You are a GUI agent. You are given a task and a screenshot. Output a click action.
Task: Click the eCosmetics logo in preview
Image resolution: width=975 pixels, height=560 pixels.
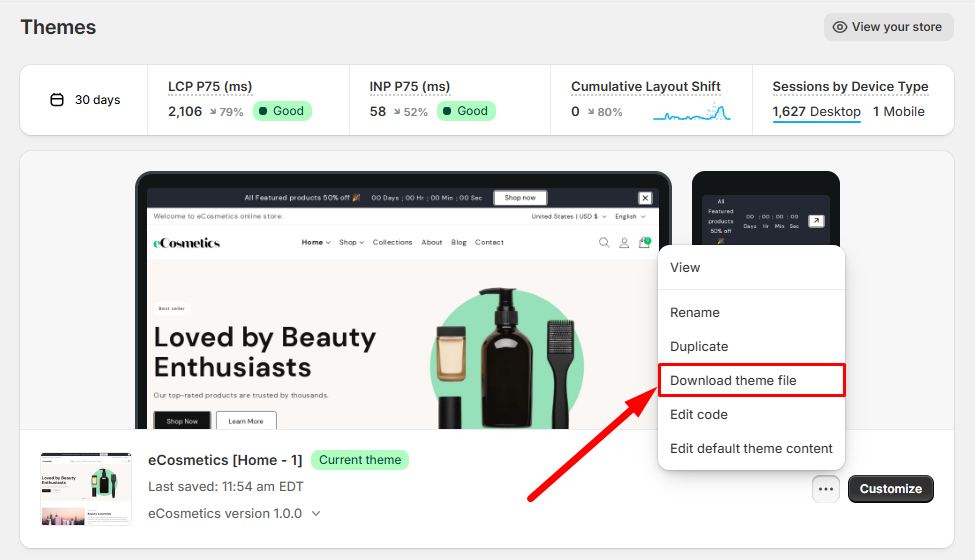(187, 243)
